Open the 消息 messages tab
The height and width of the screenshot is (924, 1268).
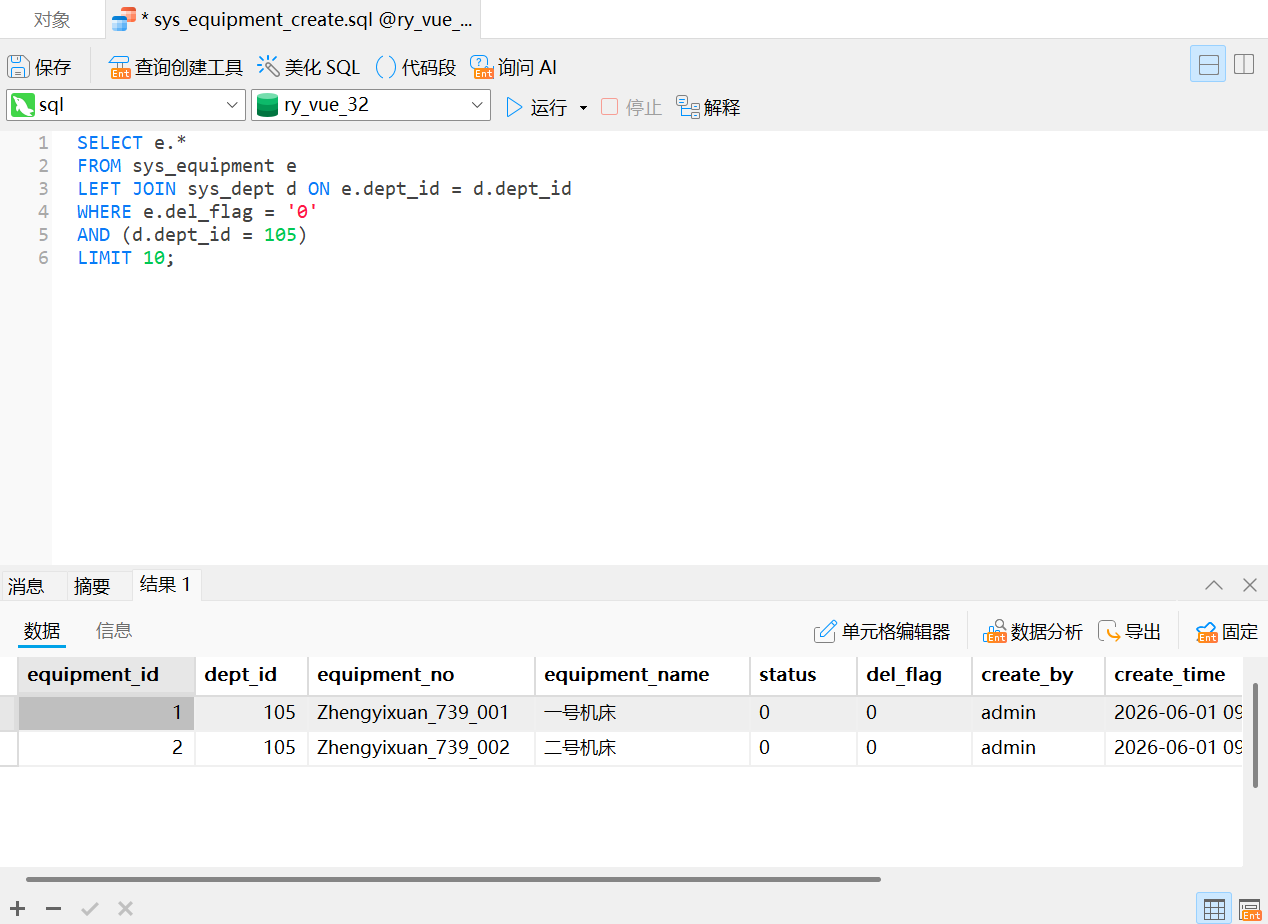tap(26, 586)
